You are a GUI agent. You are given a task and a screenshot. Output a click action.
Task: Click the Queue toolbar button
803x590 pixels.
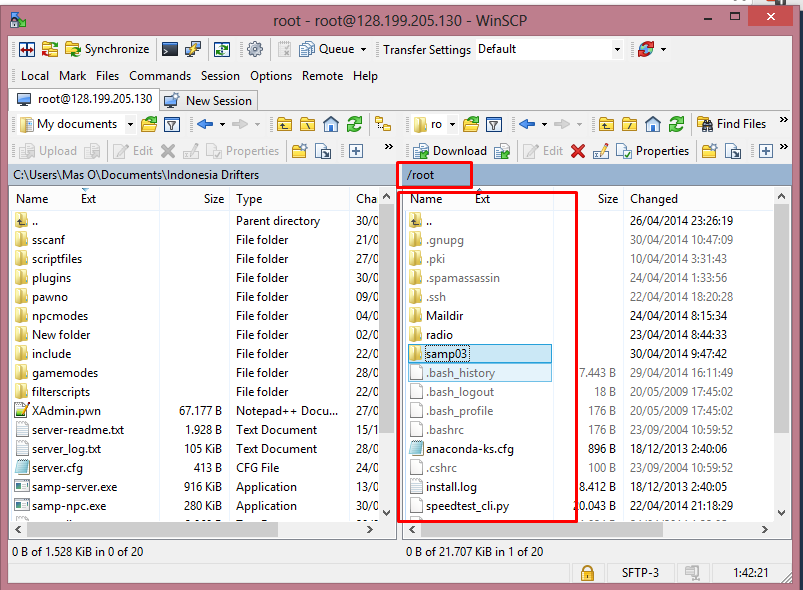327,49
